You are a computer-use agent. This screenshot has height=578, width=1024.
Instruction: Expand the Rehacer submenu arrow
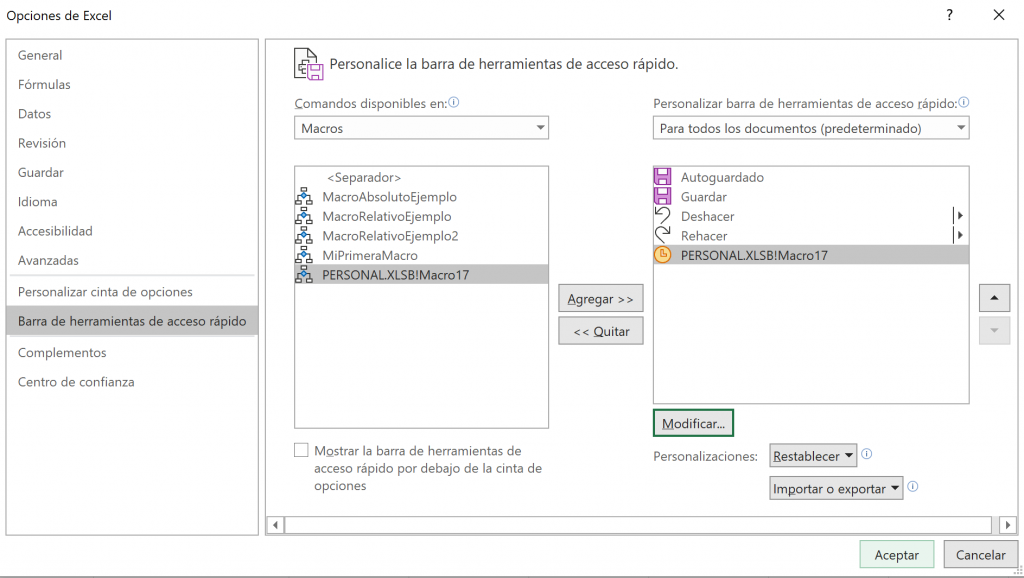coord(959,235)
